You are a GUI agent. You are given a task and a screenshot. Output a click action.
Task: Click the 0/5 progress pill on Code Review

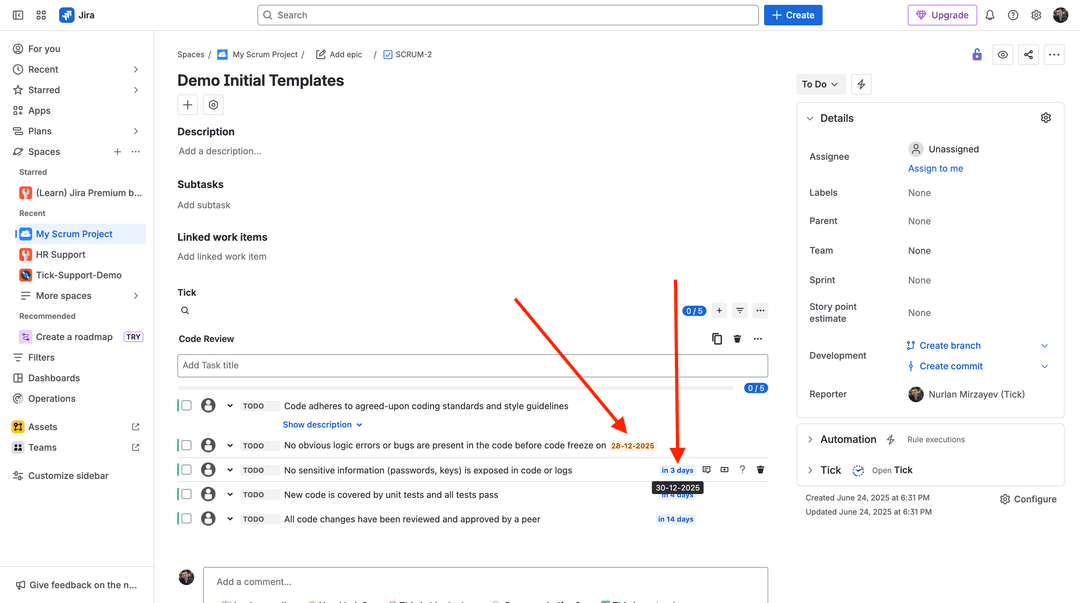tap(757, 388)
